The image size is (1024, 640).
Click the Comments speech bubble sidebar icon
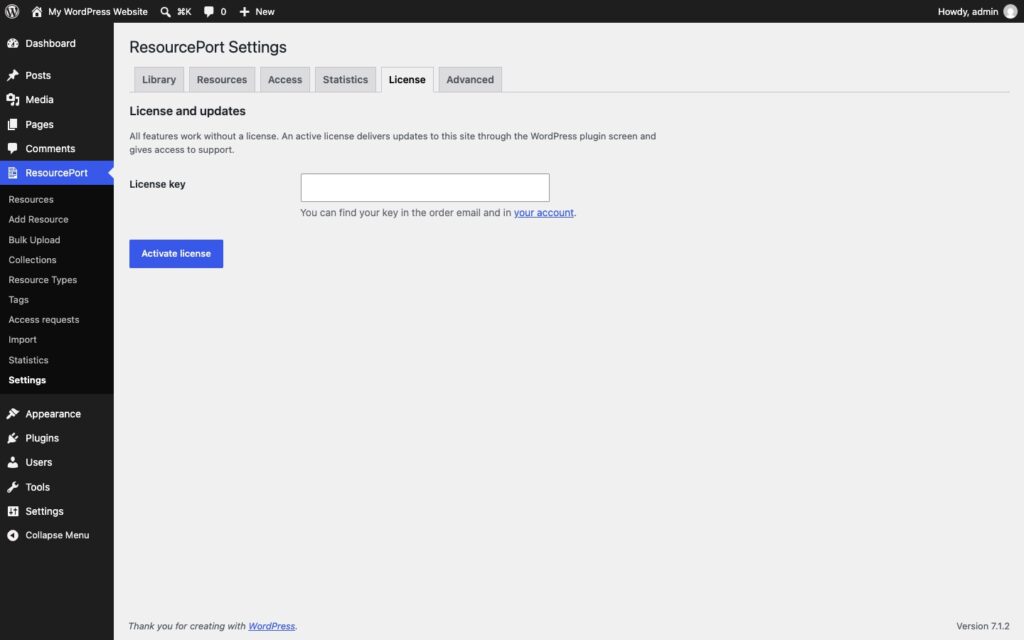tap(12, 148)
